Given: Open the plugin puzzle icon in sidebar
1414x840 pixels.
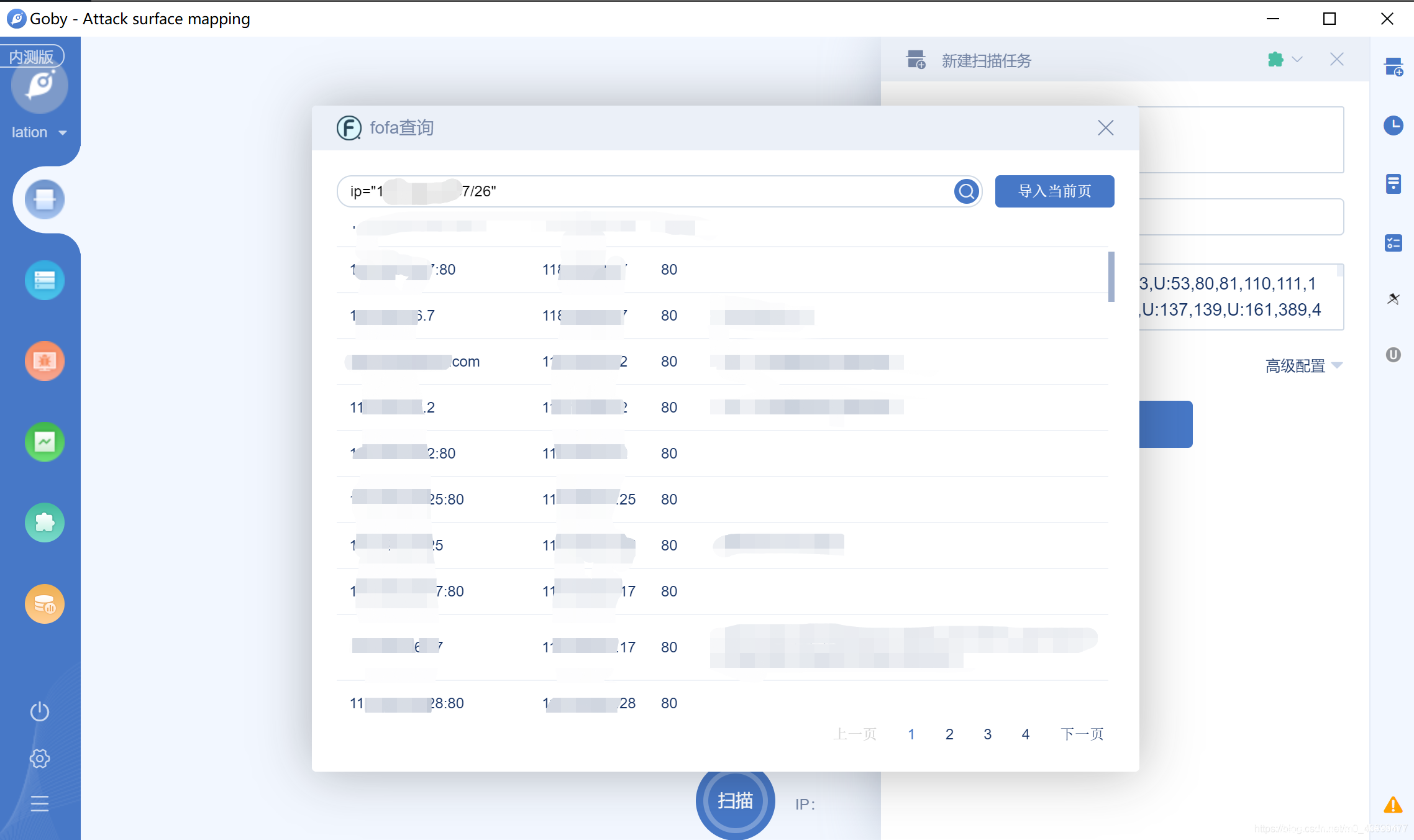Looking at the screenshot, I should point(44,523).
